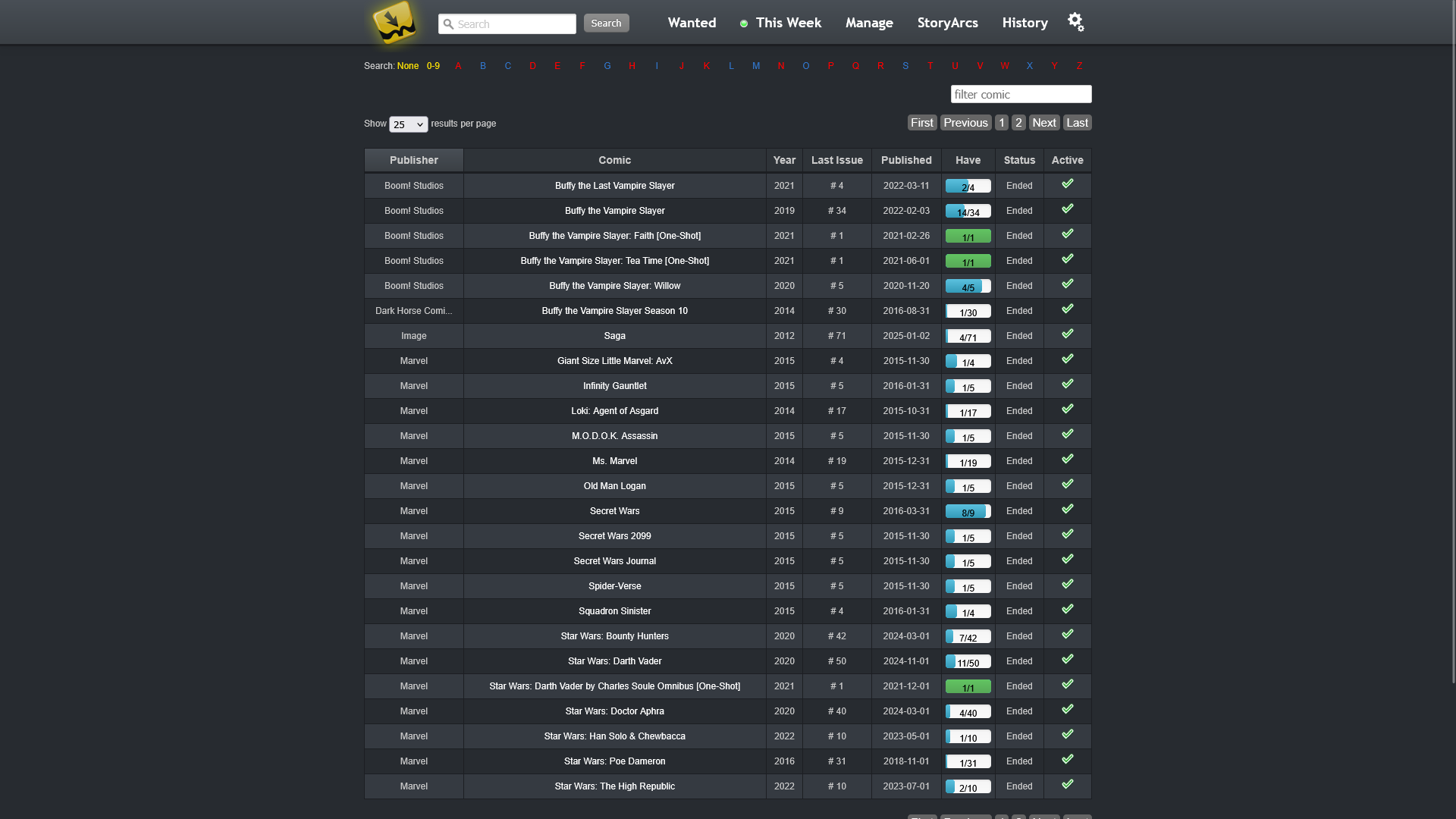Go to page 2 of results
Screen dimensions: 1456x819
[1018, 123]
